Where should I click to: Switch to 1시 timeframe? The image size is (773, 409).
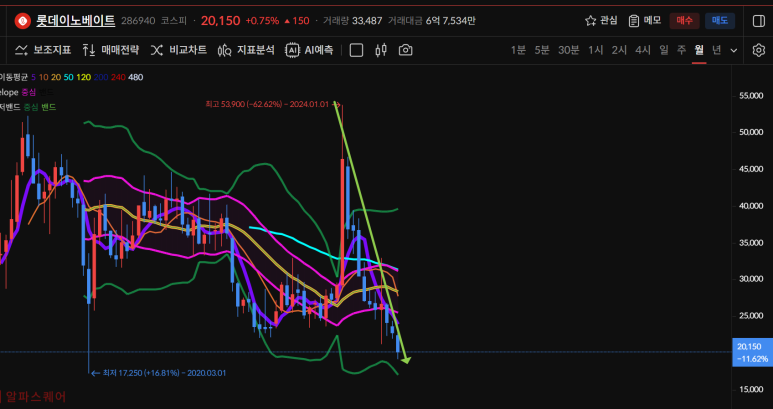coord(596,50)
